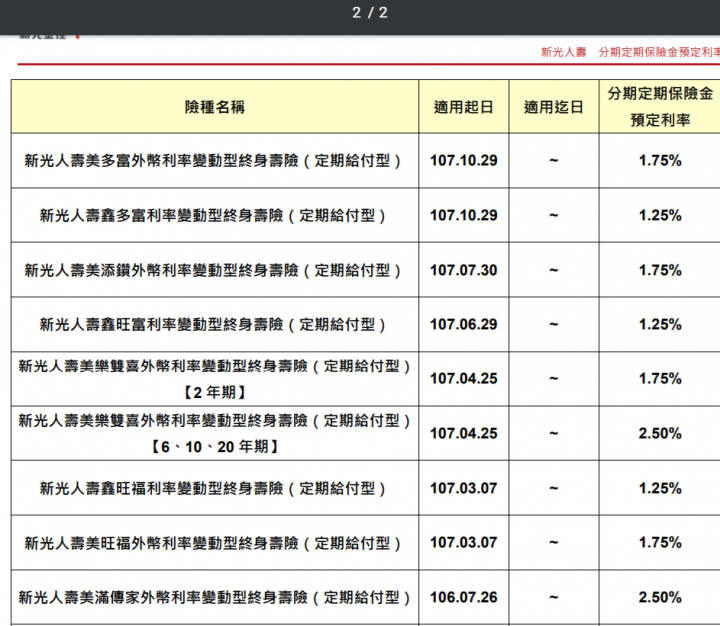Image resolution: width=720 pixels, height=626 pixels.
Task: Click date 107.03.07 in the 美旺福 row
Action: 463,542
